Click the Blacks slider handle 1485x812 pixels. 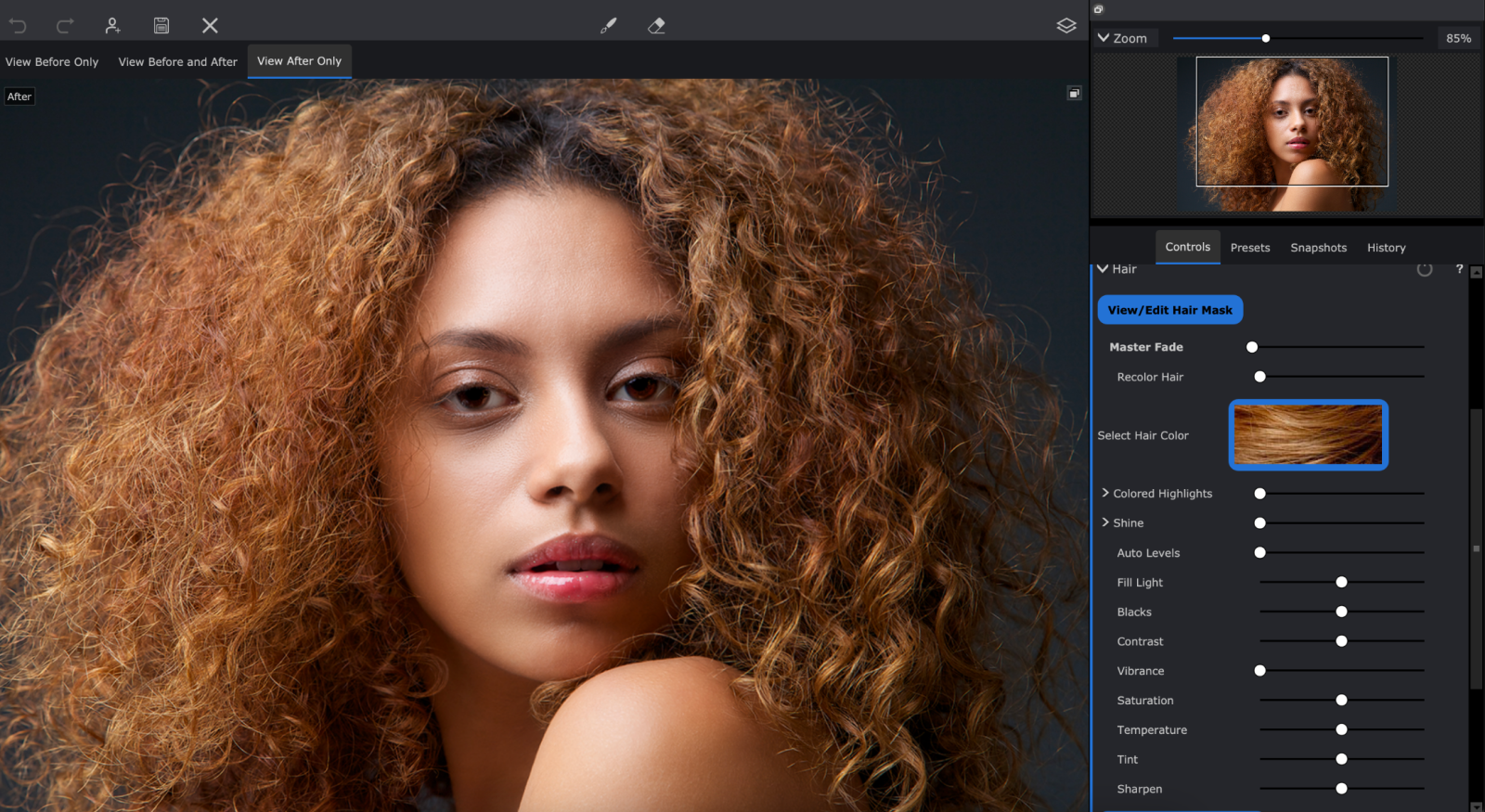(x=1341, y=612)
